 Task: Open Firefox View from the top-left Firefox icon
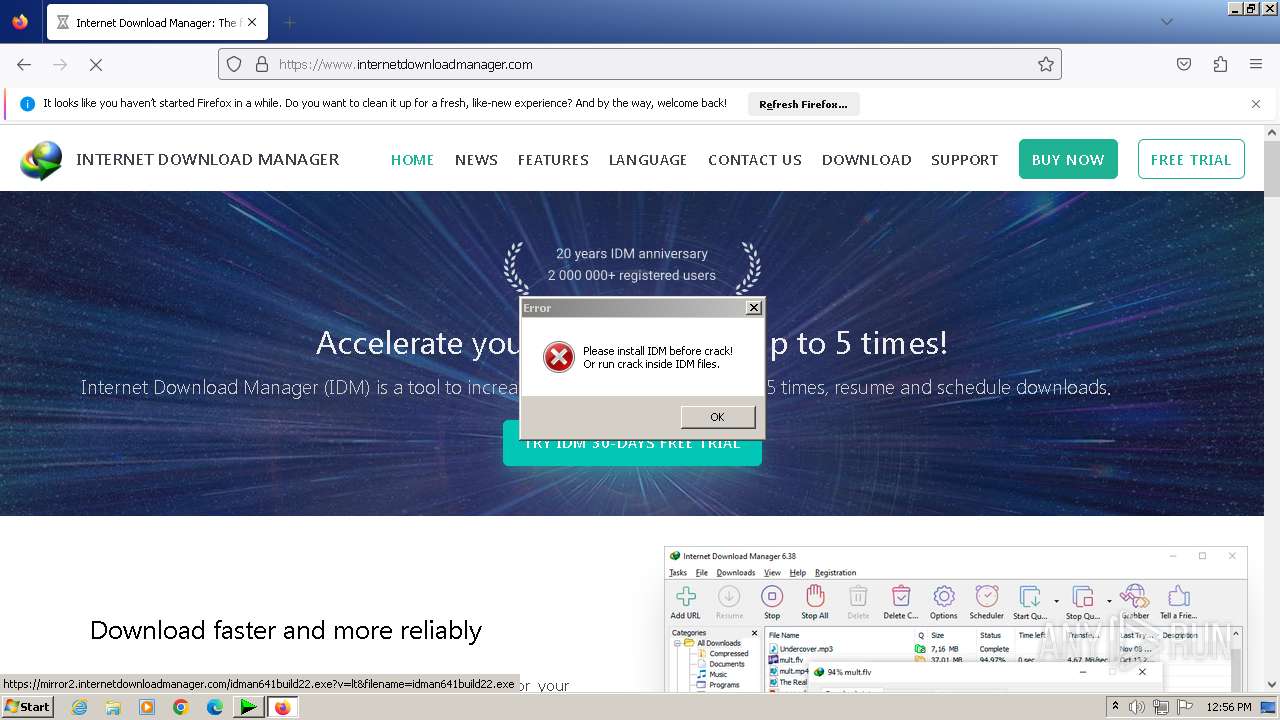tap(20, 22)
